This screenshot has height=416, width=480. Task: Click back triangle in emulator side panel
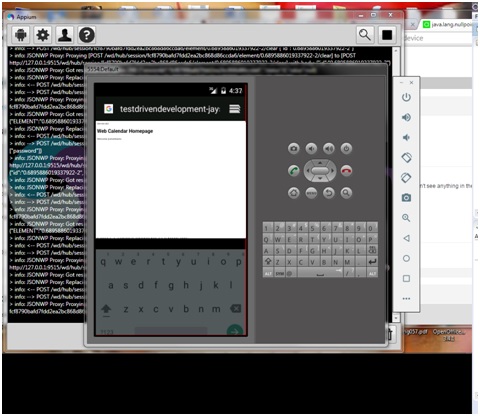tap(406, 238)
